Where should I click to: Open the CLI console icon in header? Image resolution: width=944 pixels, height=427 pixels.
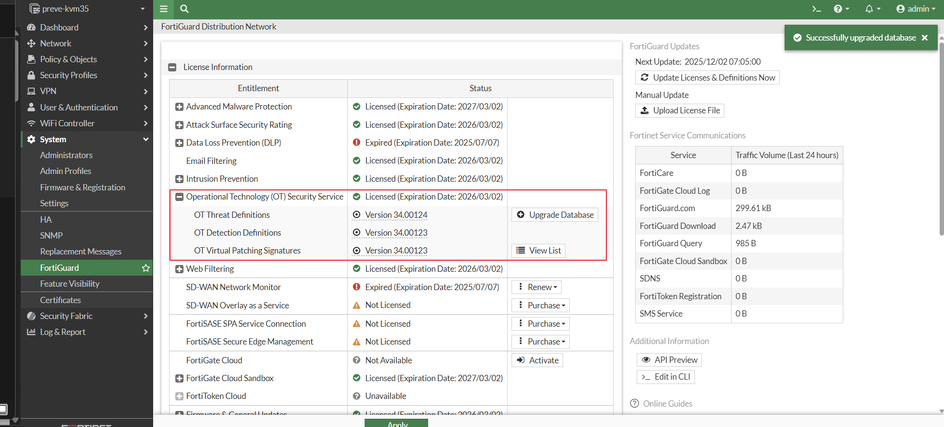(816, 9)
